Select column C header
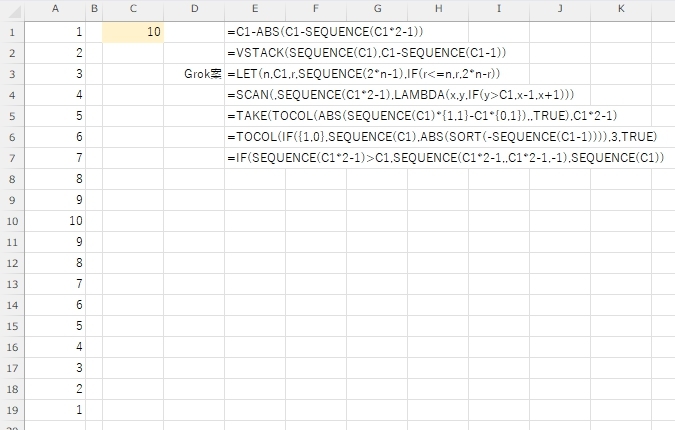Viewport: 675px width, 430px height. (133, 9)
